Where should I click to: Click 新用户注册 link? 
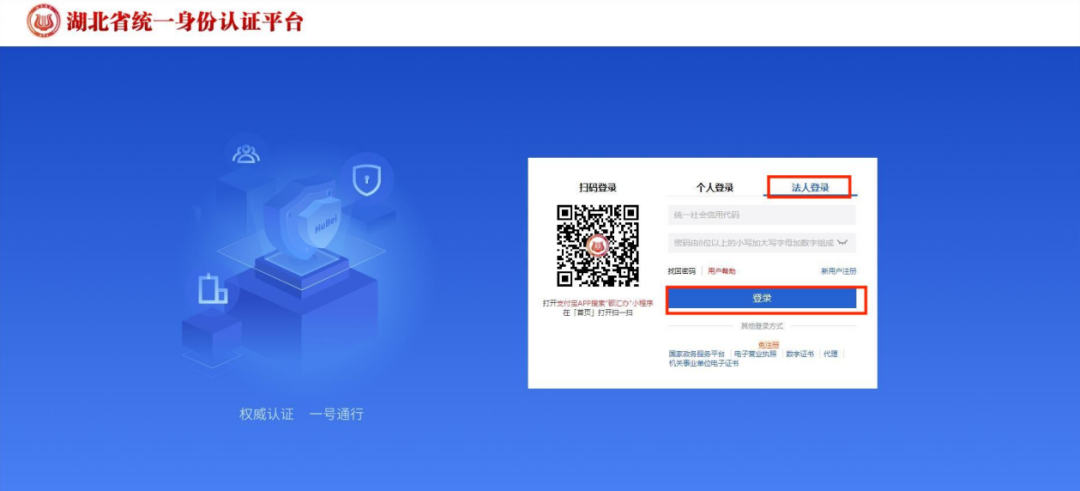(839, 271)
